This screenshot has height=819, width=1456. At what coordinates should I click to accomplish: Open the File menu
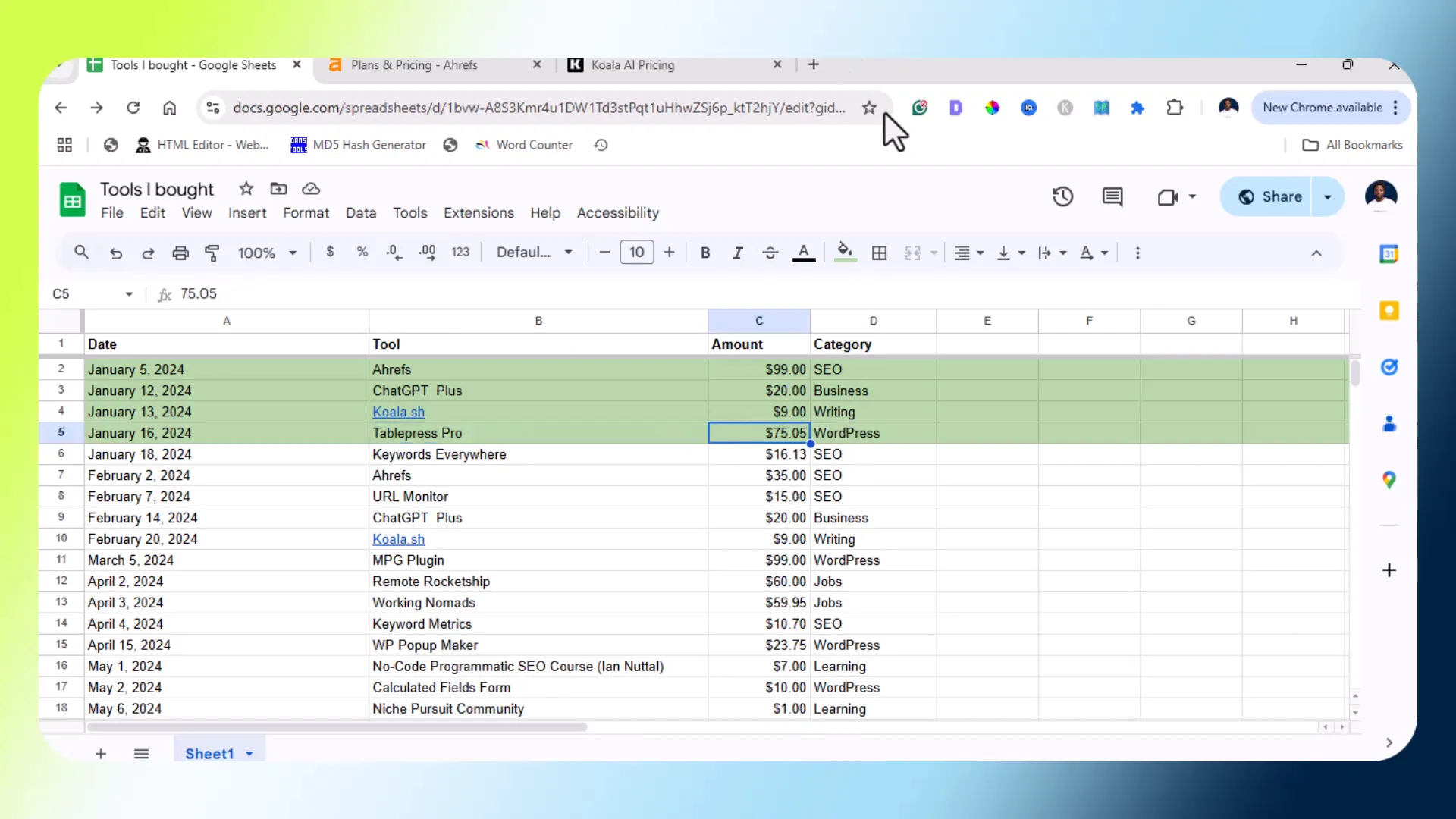(112, 213)
